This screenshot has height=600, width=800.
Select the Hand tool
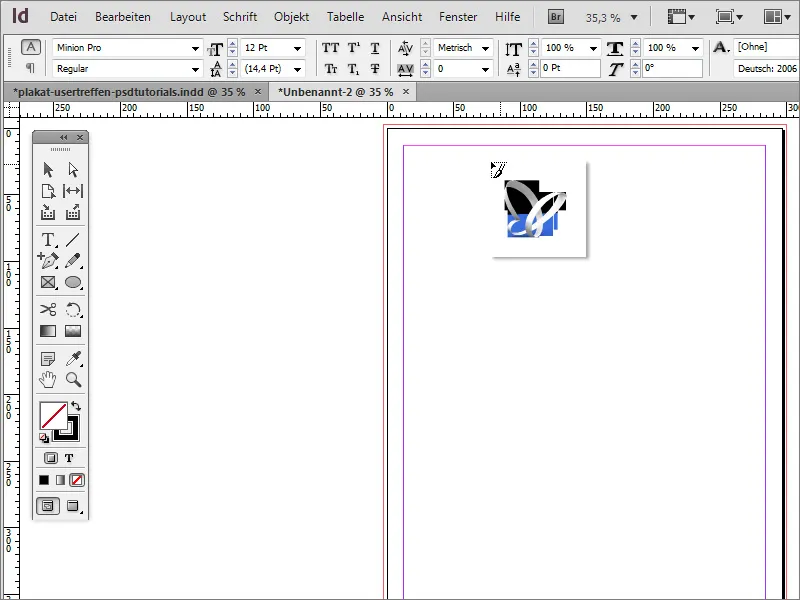point(50,380)
